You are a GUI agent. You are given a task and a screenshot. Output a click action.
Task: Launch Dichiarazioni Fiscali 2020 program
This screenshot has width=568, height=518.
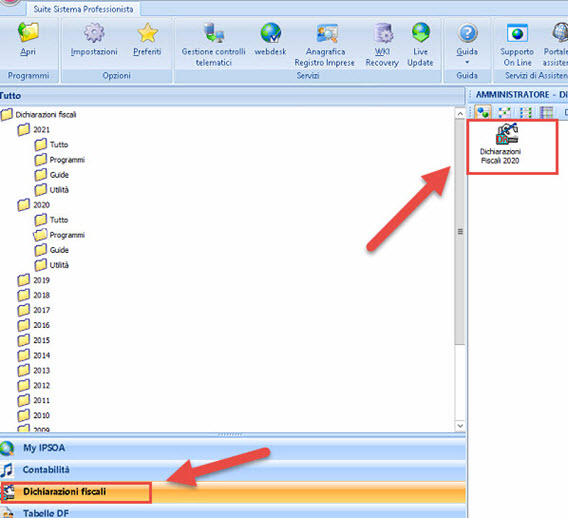[x=501, y=144]
